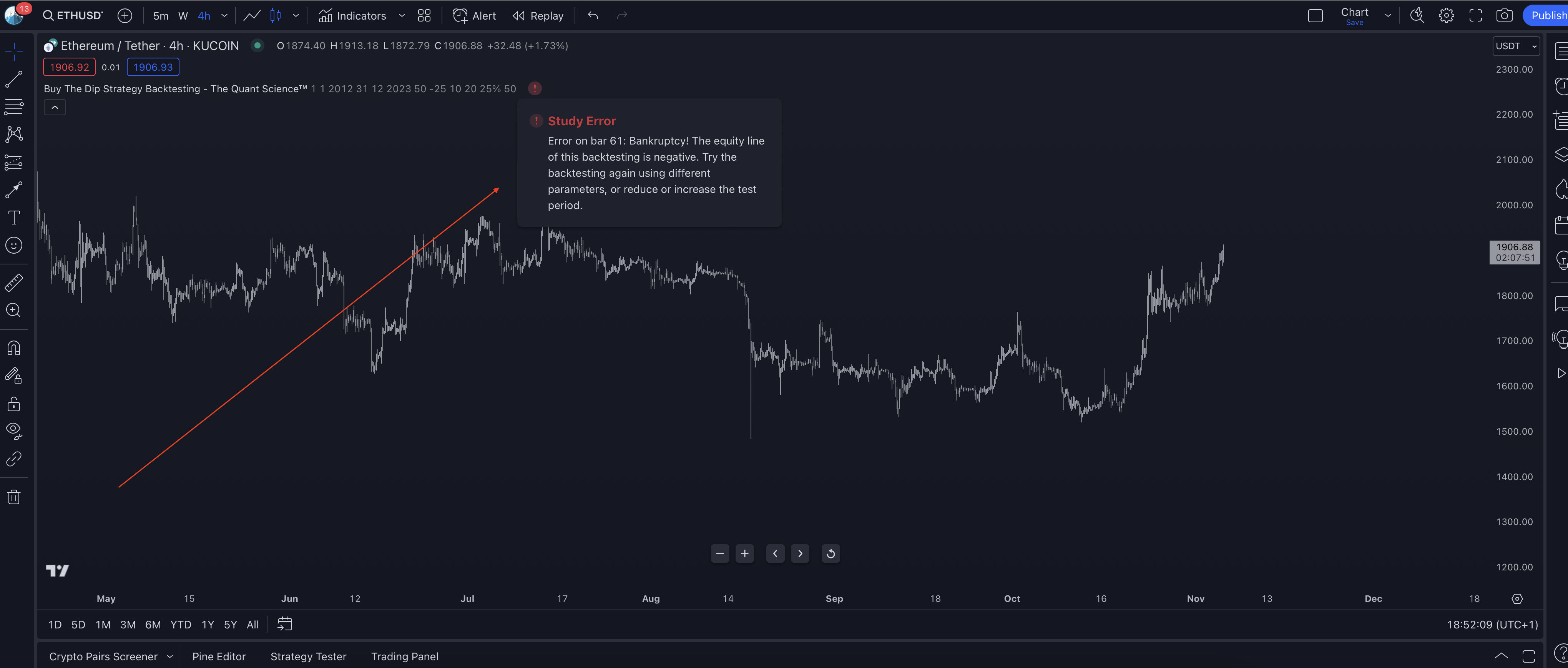Open the Measure ruler tool
The height and width of the screenshot is (668, 1568).
point(13,282)
